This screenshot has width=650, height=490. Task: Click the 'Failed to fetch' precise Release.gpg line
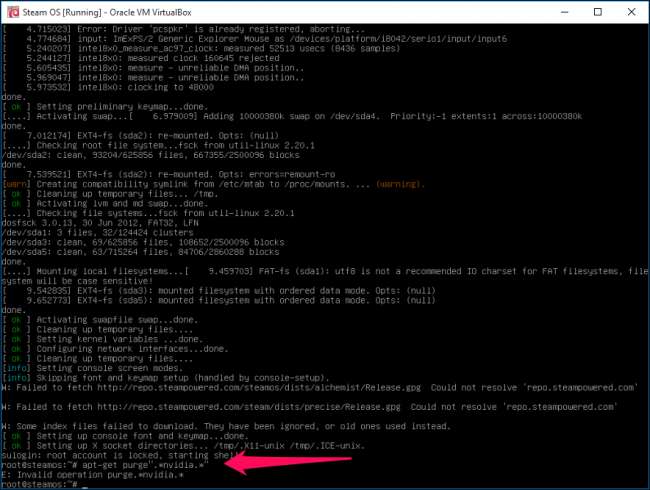309,407
